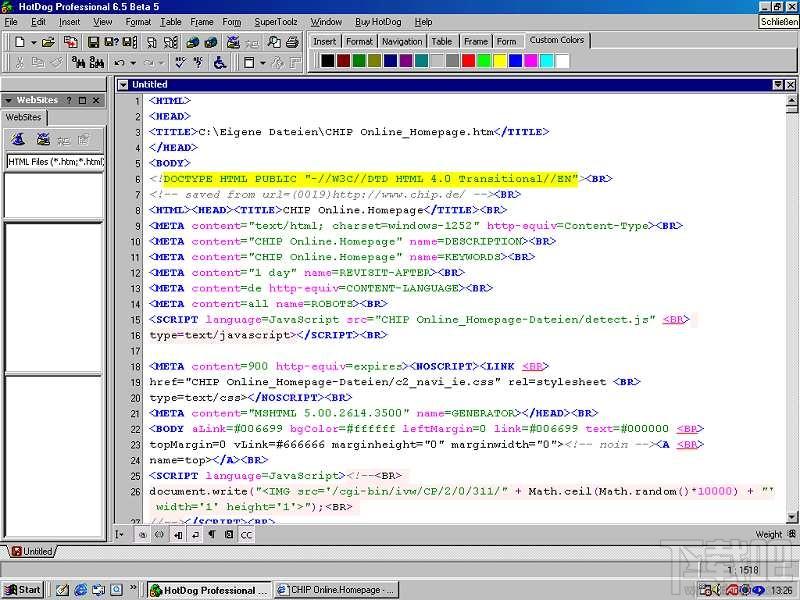Open the print preview magnifier icon

tap(274, 42)
